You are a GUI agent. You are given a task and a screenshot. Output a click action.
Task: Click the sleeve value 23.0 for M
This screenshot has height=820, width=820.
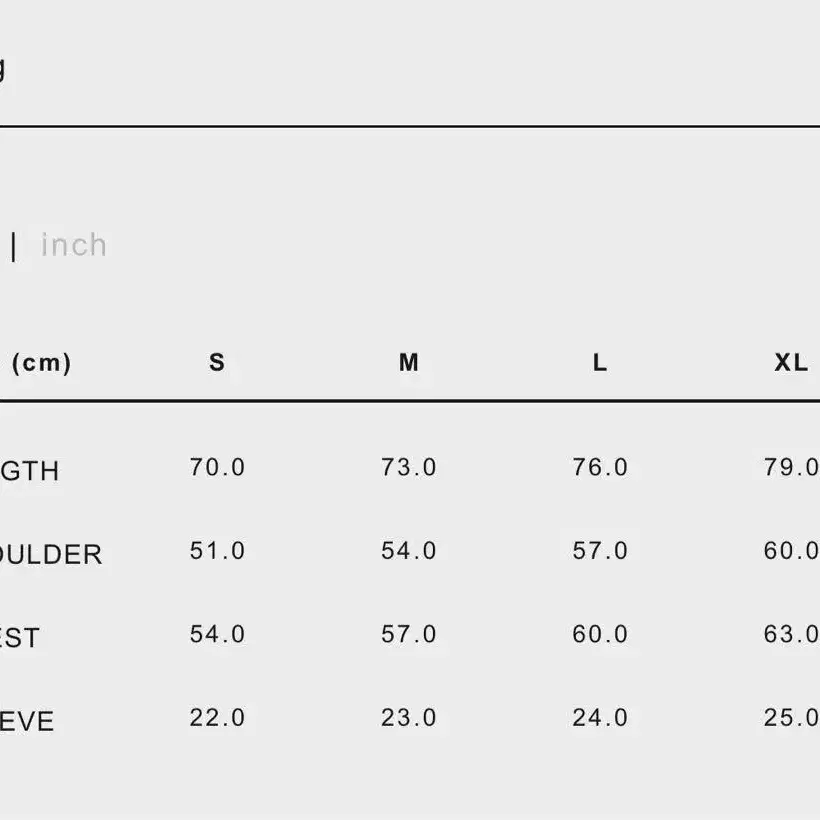click(x=408, y=718)
